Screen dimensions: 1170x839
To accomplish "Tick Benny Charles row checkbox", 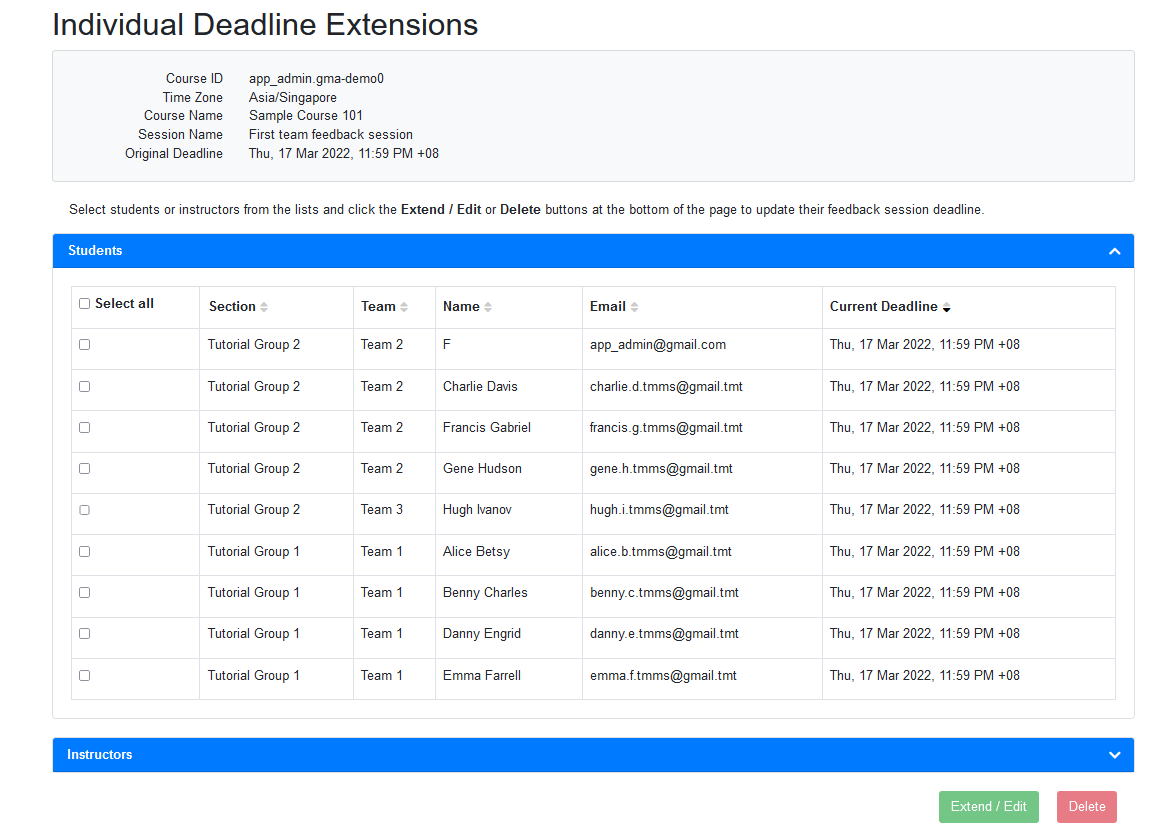I will click(x=84, y=593).
